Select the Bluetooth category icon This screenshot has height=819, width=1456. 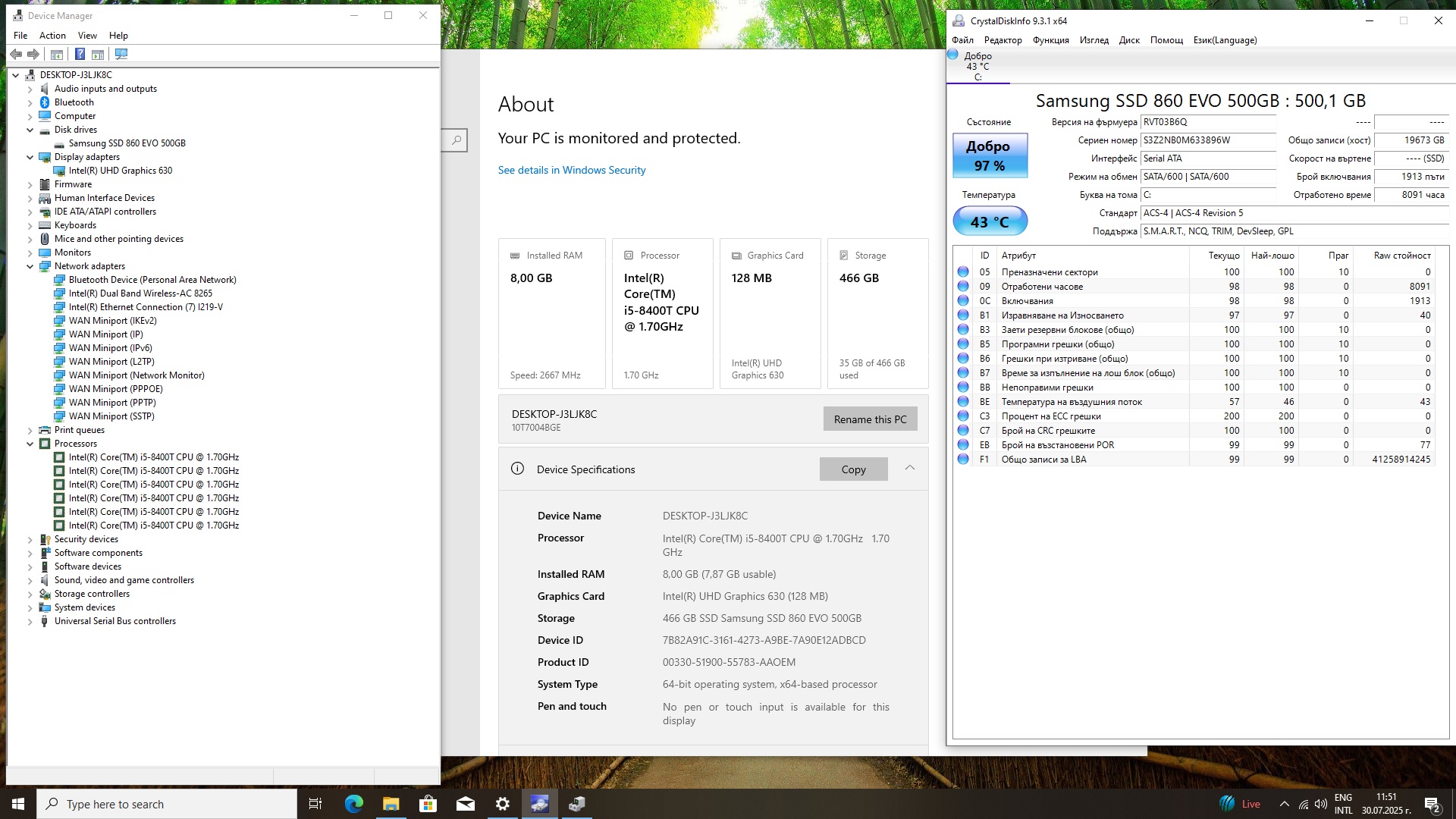point(45,102)
